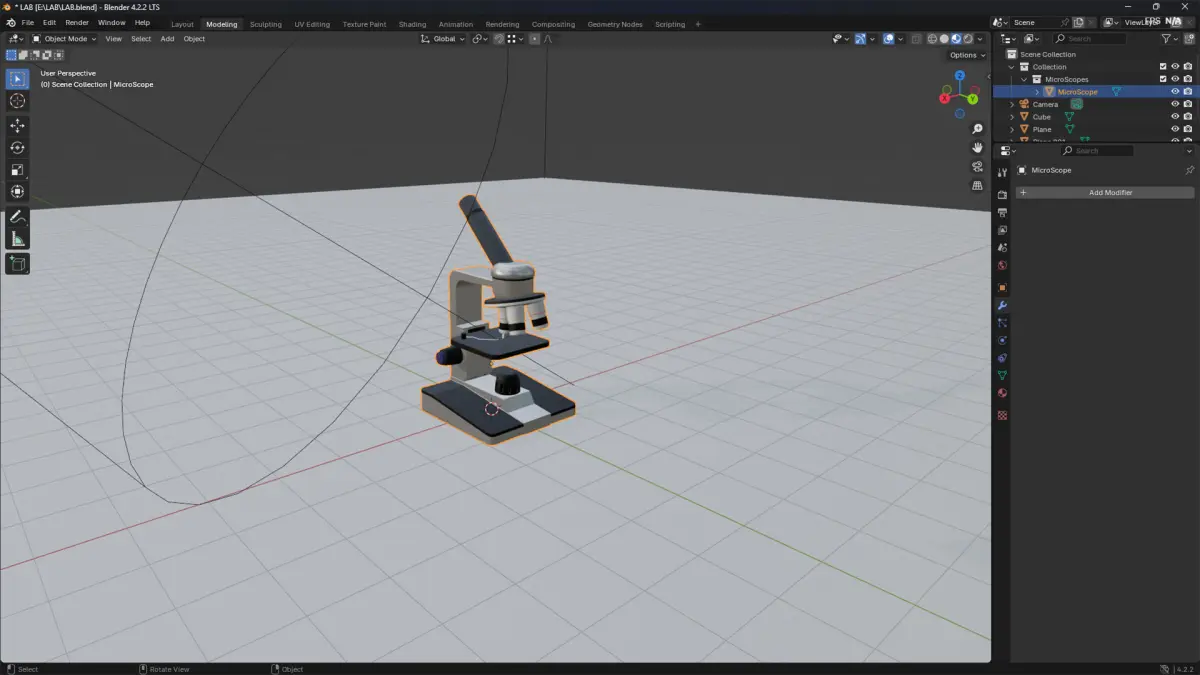This screenshot has width=1200, height=675.
Task: Switch to Rendered viewport shading
Action: pyautogui.click(x=967, y=39)
